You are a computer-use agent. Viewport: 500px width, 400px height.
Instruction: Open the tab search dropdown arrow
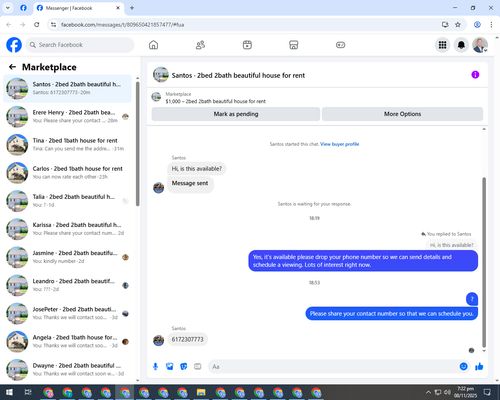pyautogui.click(x=8, y=8)
